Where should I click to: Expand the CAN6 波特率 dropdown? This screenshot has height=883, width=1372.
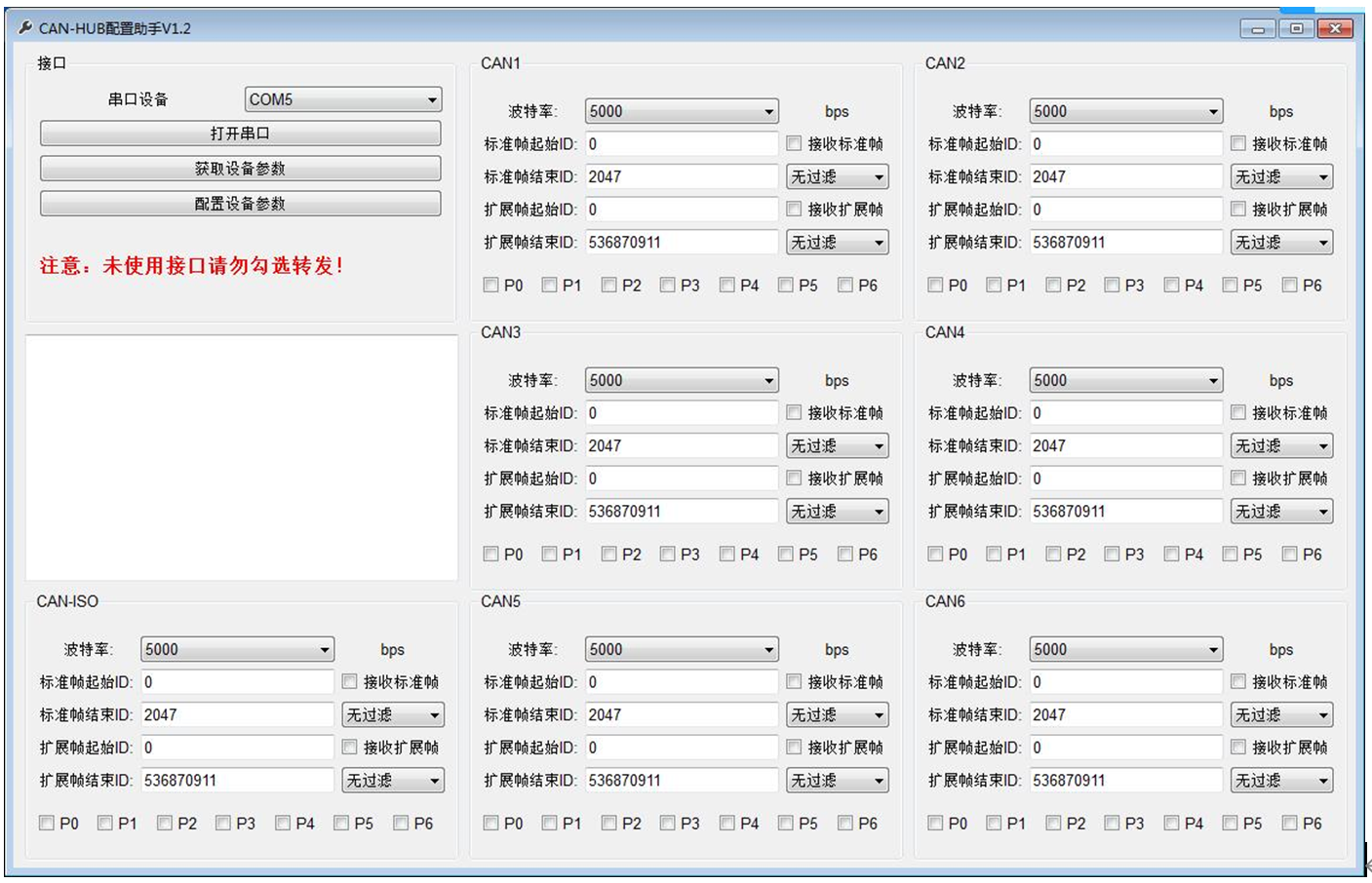coord(1126,649)
